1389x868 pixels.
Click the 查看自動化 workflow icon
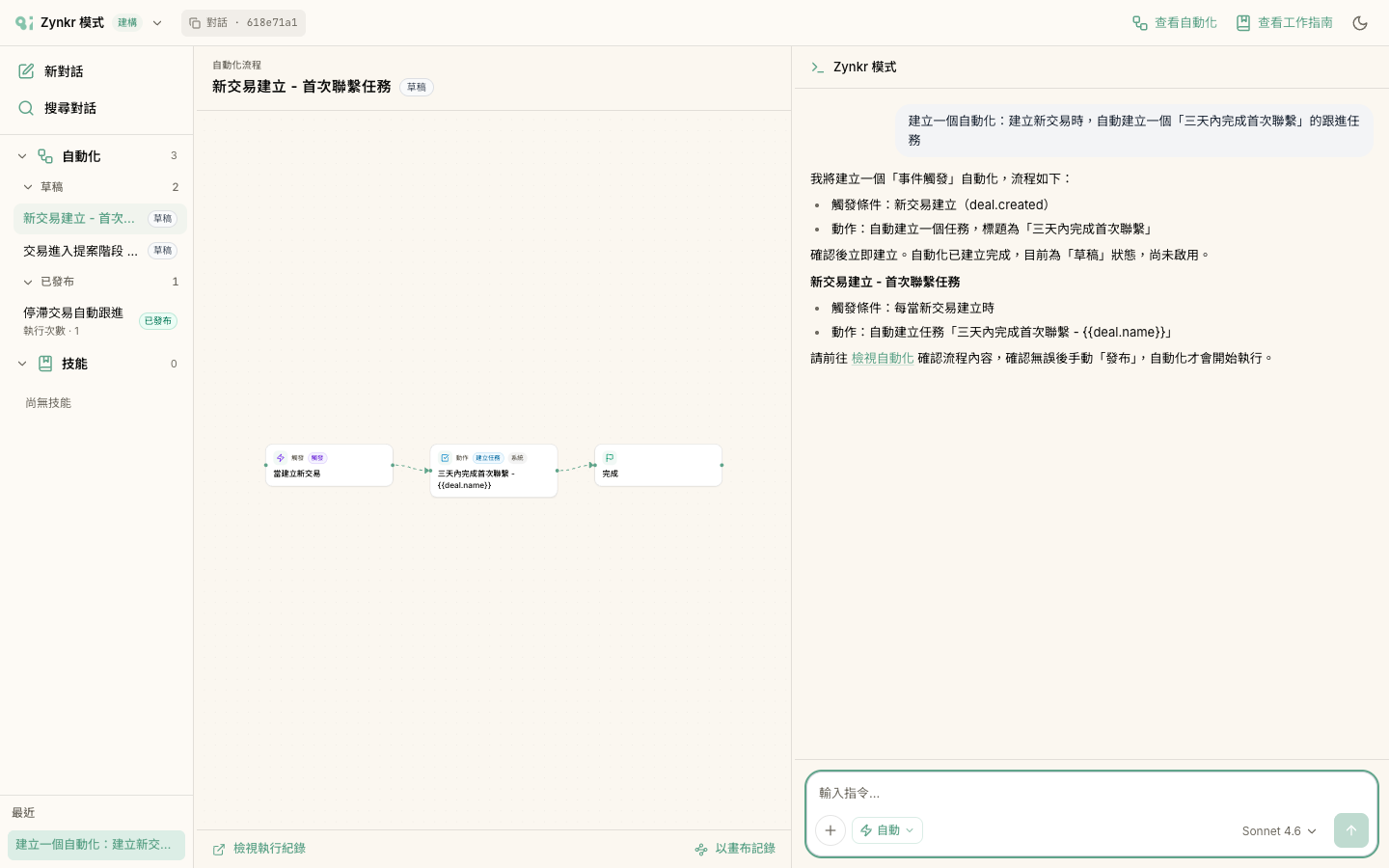[x=1140, y=23]
